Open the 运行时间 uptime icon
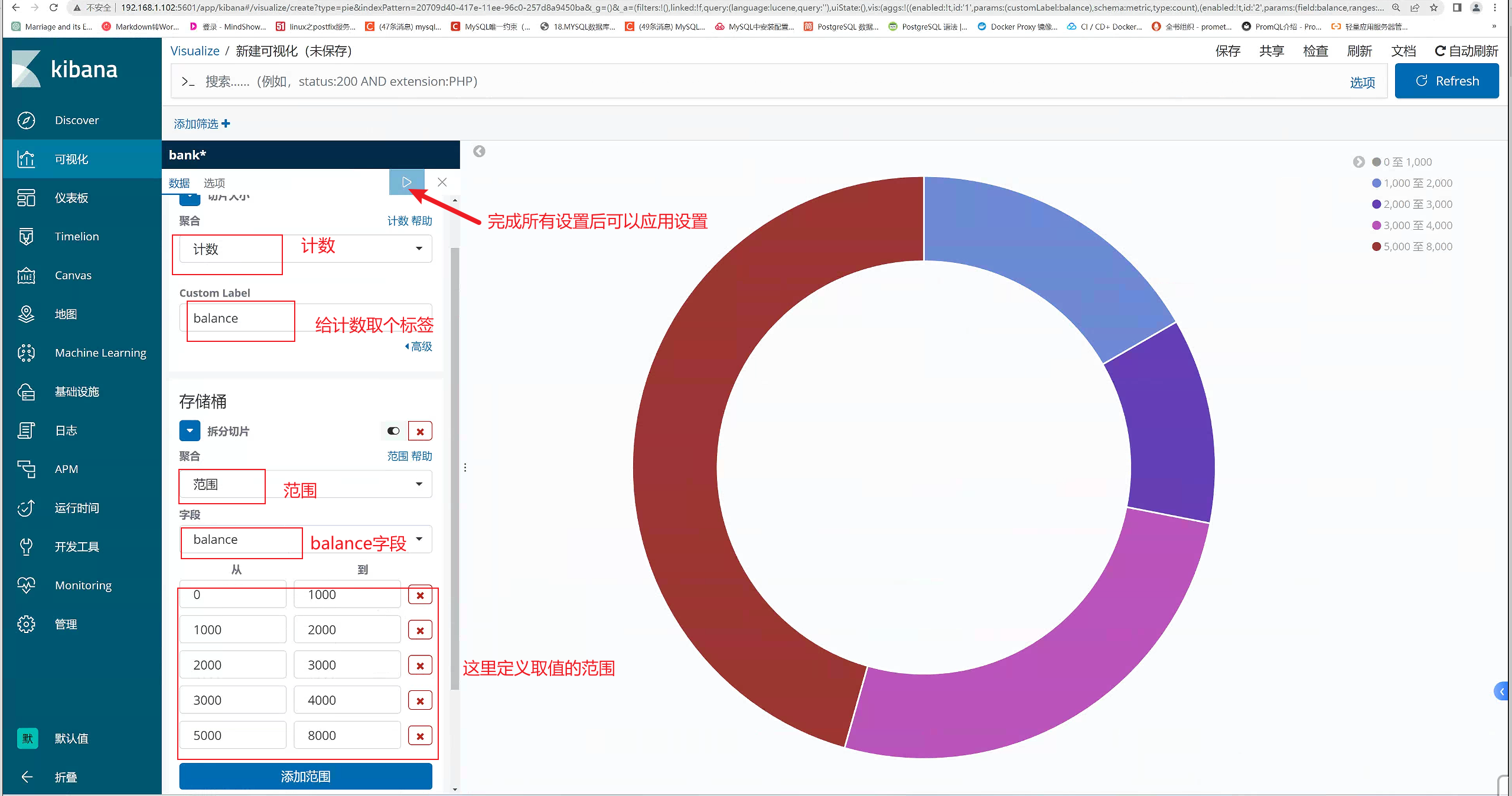Image resolution: width=1512 pixels, height=796 pixels. click(x=26, y=508)
